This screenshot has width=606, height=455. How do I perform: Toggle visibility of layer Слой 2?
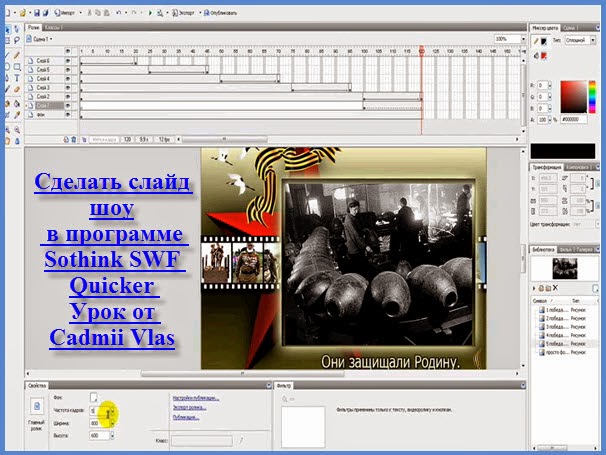click(68, 97)
